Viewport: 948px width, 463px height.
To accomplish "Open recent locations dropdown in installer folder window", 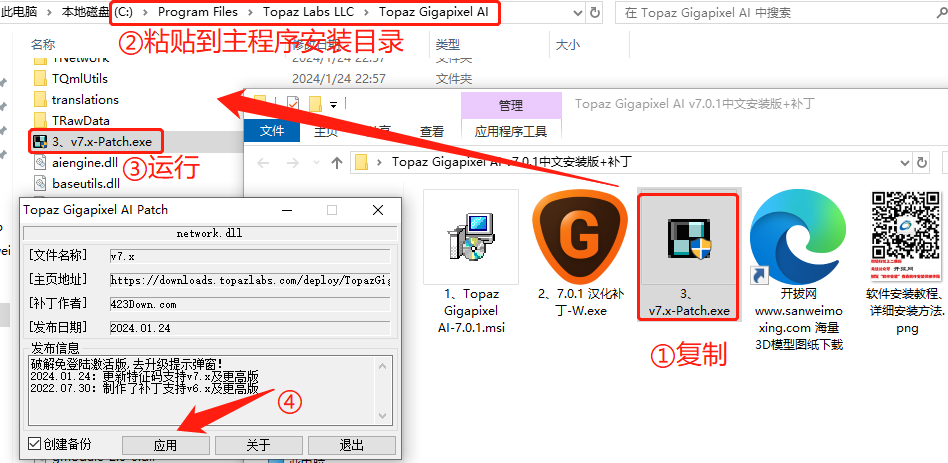I will (316, 163).
